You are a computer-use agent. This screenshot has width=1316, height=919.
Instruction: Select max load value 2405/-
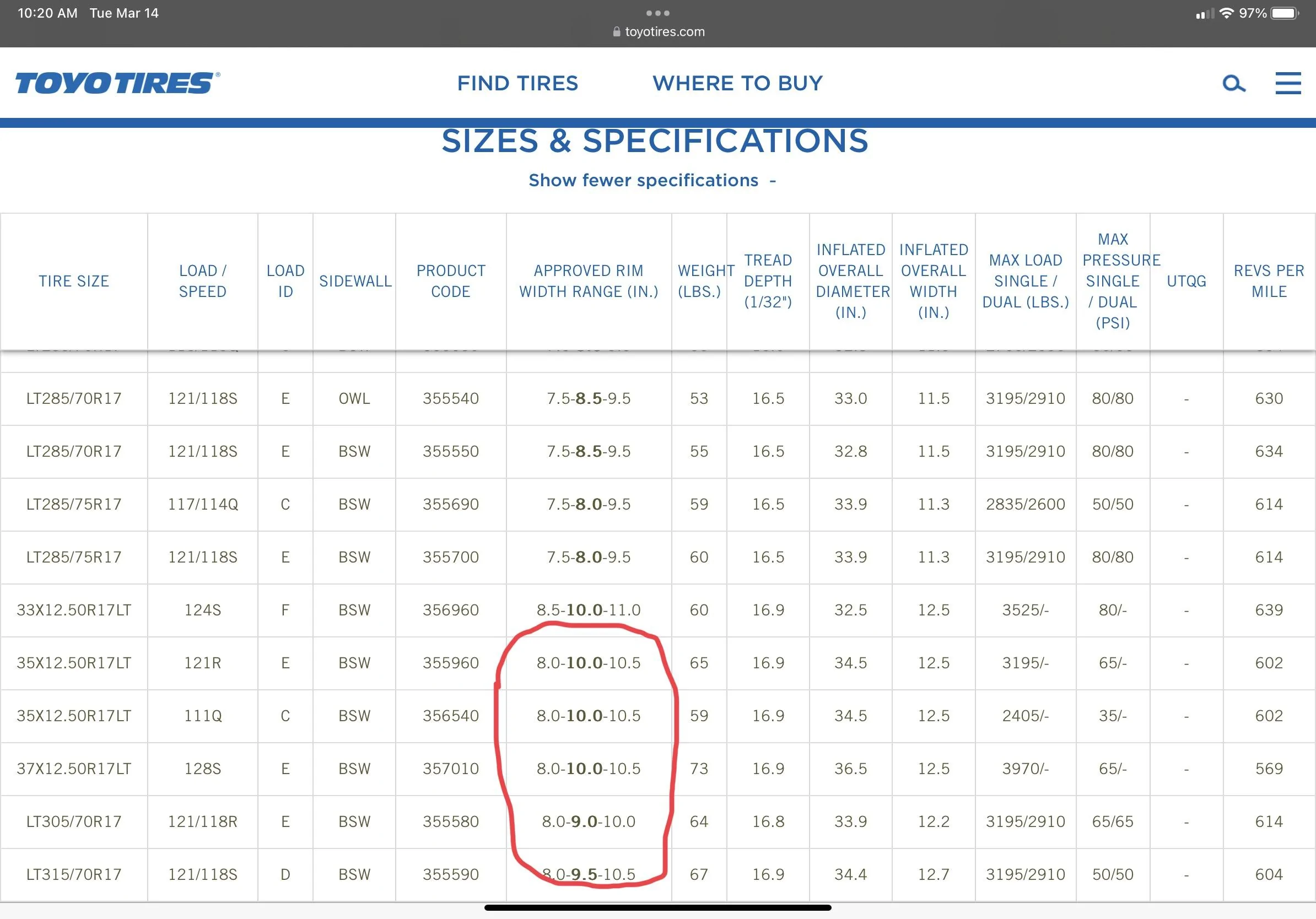pyautogui.click(x=1026, y=716)
